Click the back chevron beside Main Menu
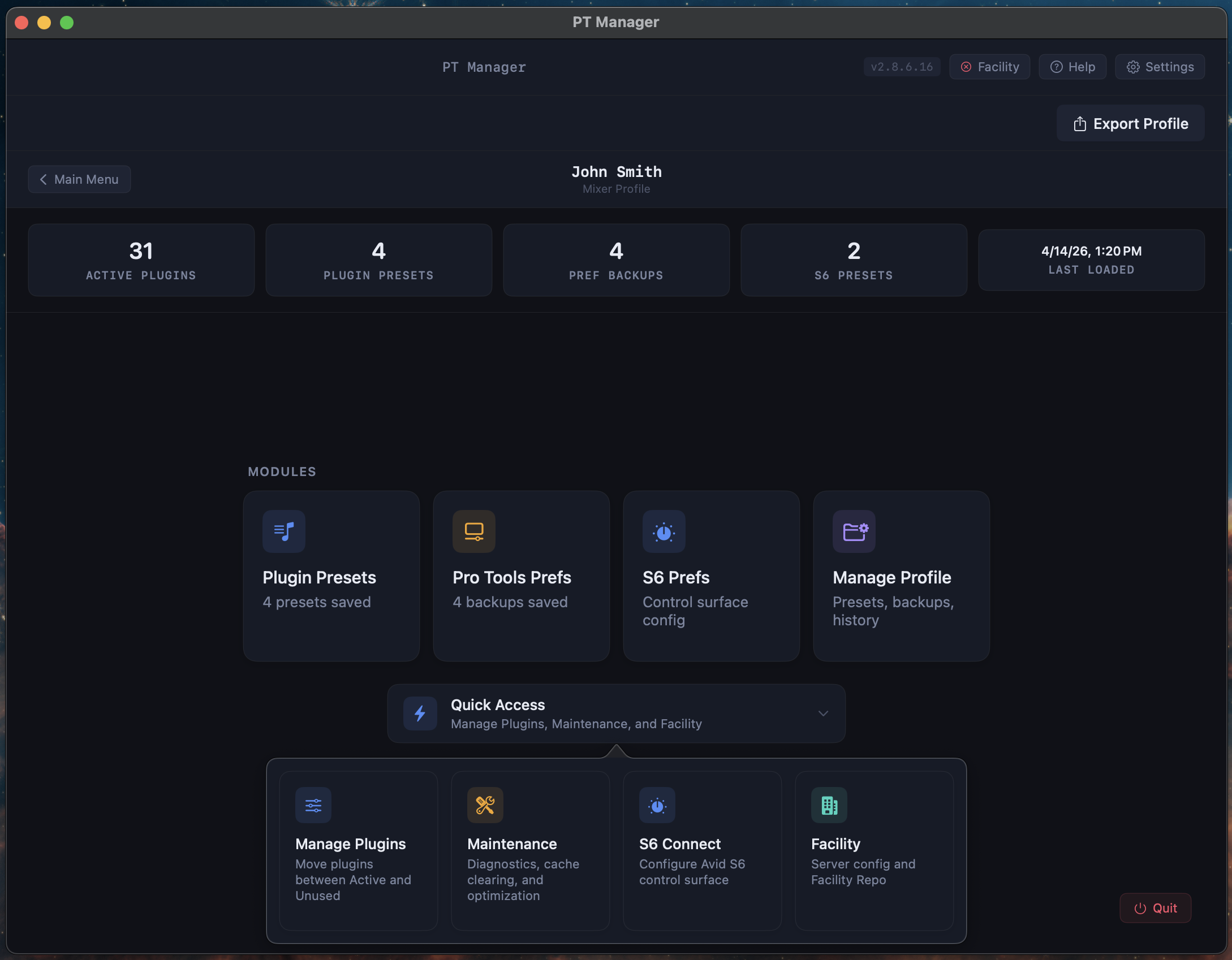Image resolution: width=1232 pixels, height=960 pixels. [44, 179]
